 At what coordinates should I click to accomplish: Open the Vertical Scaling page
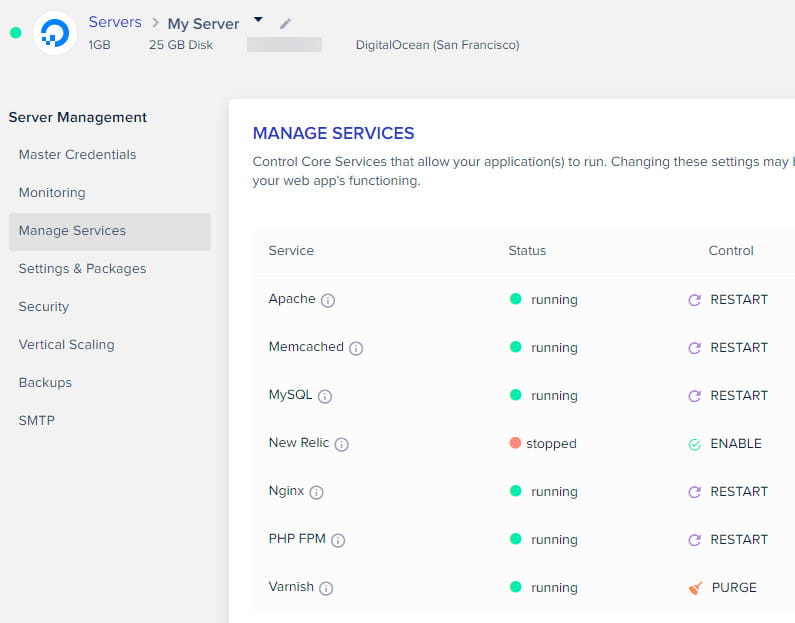[x=66, y=344]
